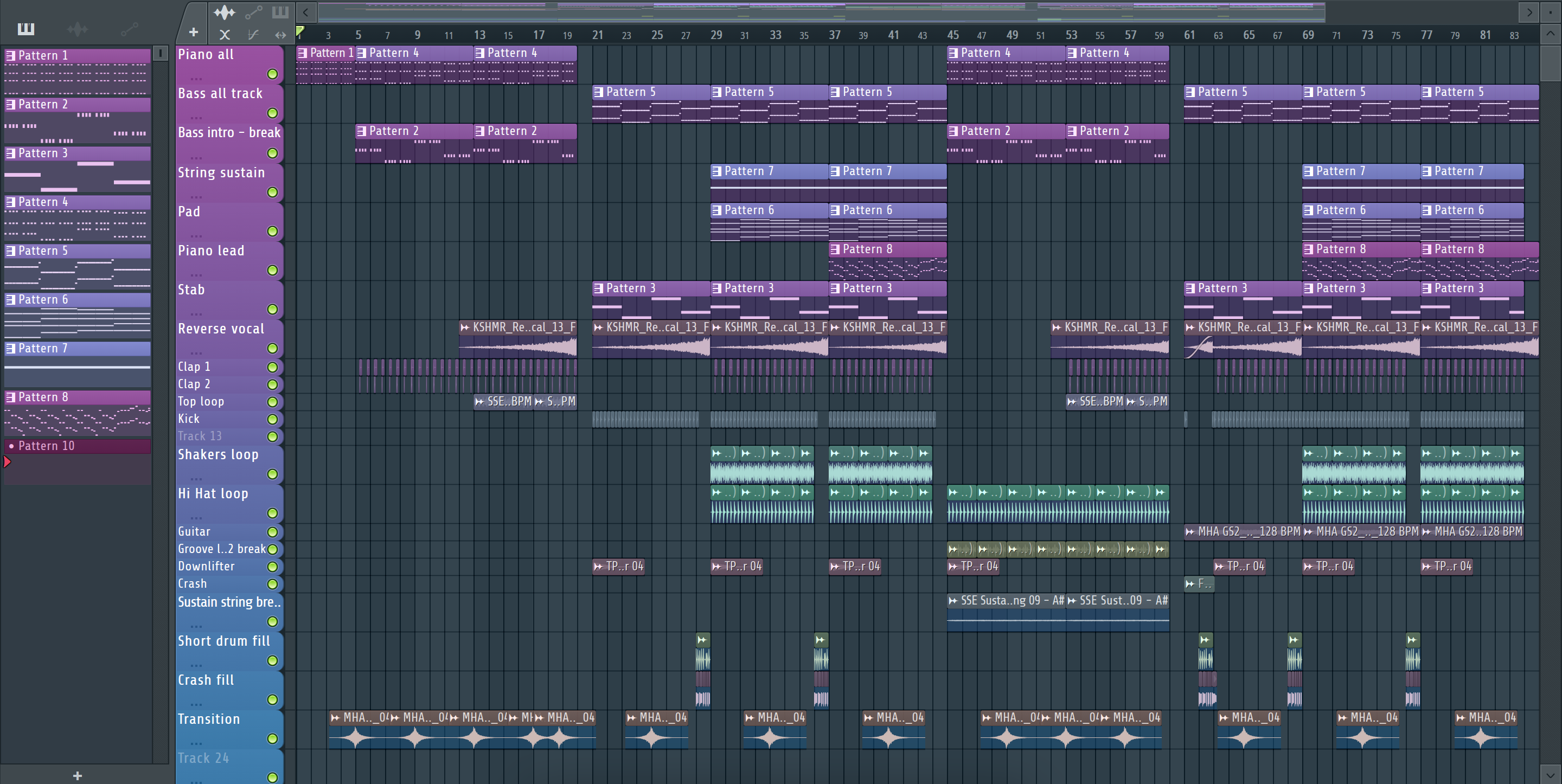Click the start marker flag at bar 1
The height and width of the screenshot is (784, 1562).
click(299, 31)
